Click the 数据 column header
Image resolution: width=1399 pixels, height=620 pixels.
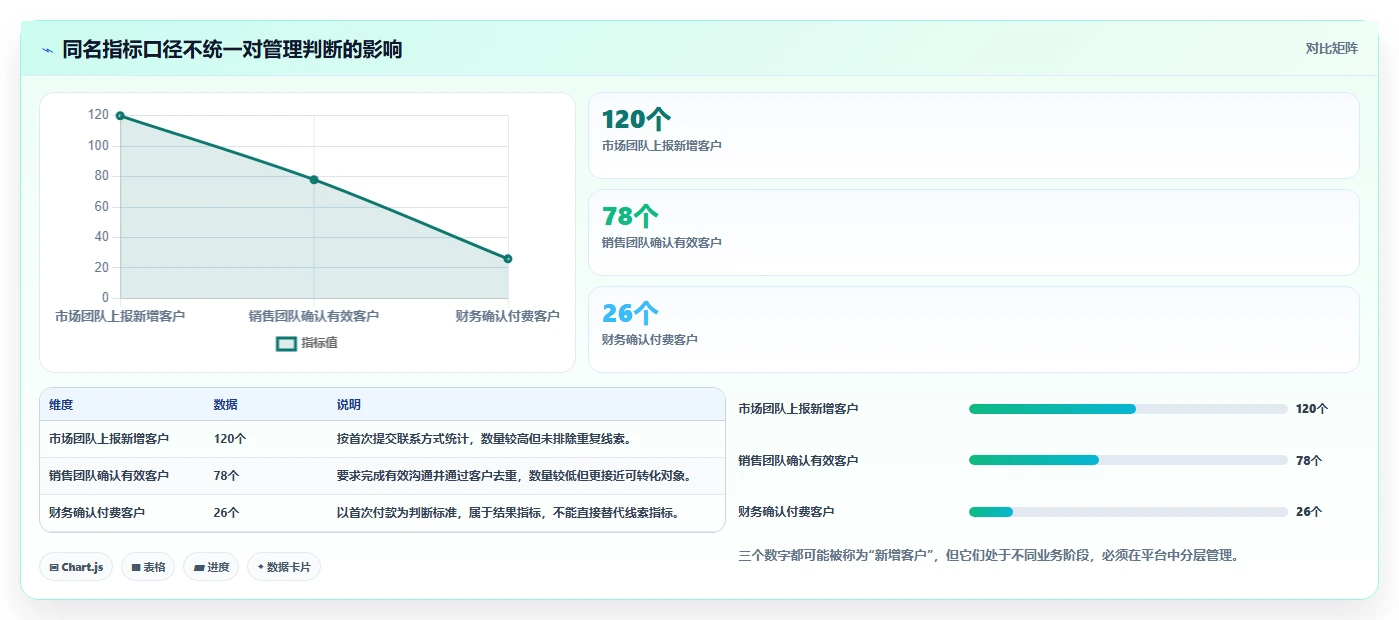click(225, 405)
